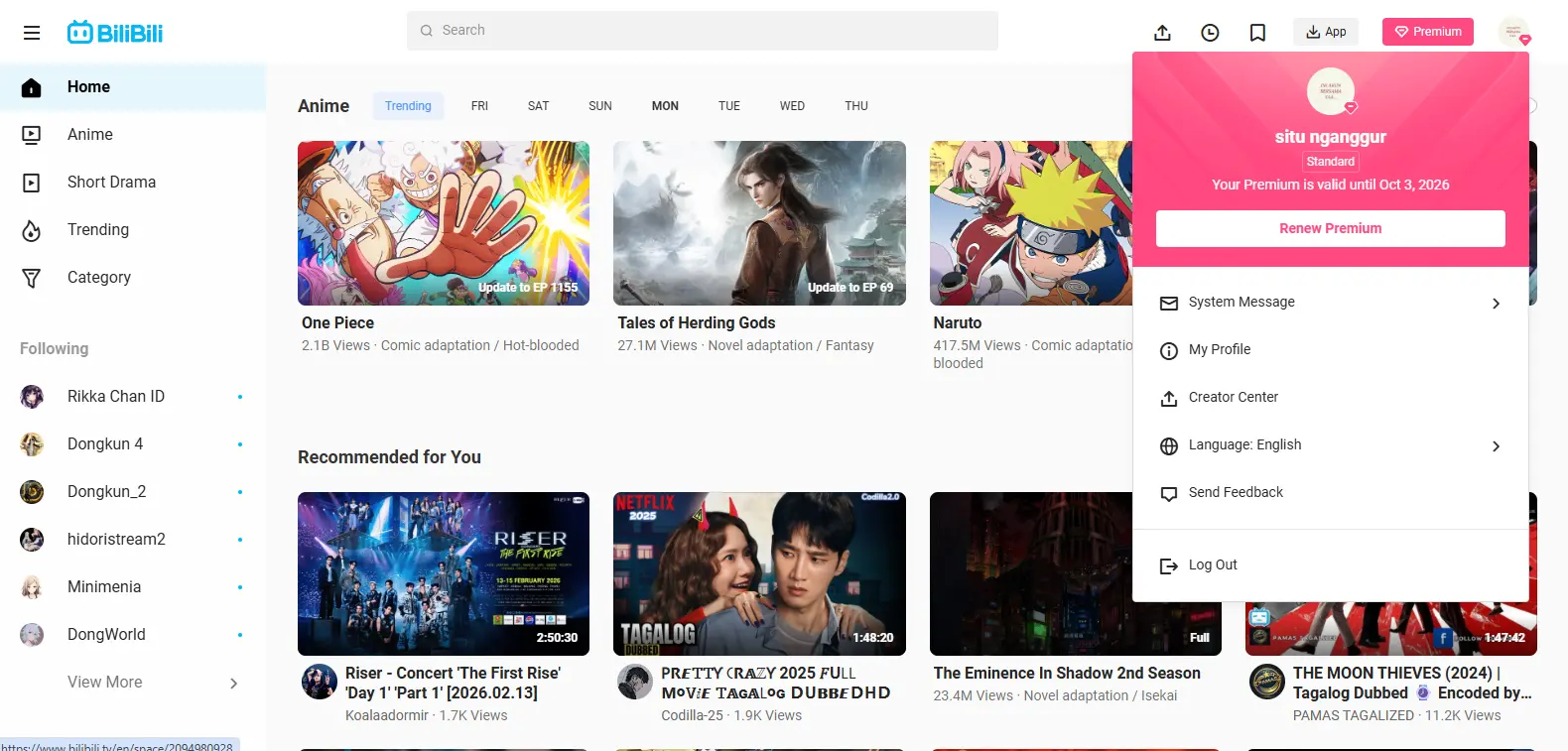Click Koalaadormir uploader avatar

[x=320, y=682]
